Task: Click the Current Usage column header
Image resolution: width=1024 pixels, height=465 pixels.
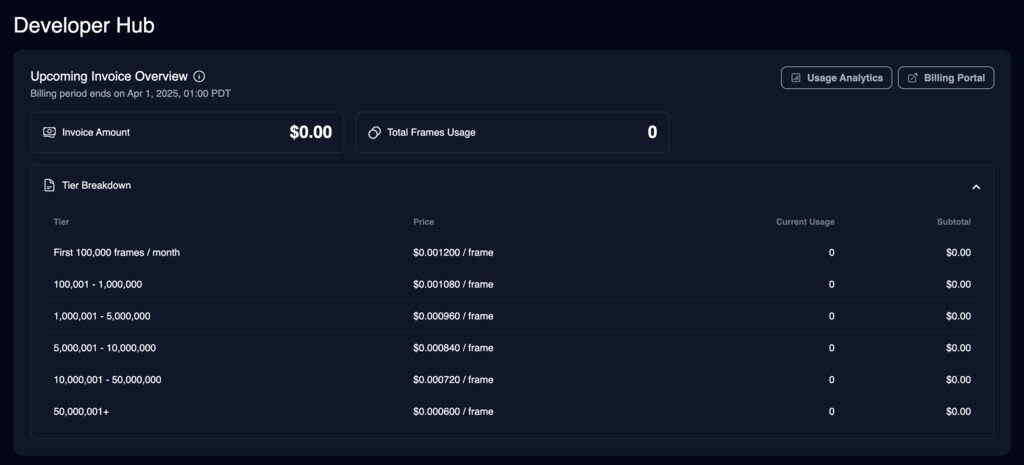Action: tap(805, 222)
